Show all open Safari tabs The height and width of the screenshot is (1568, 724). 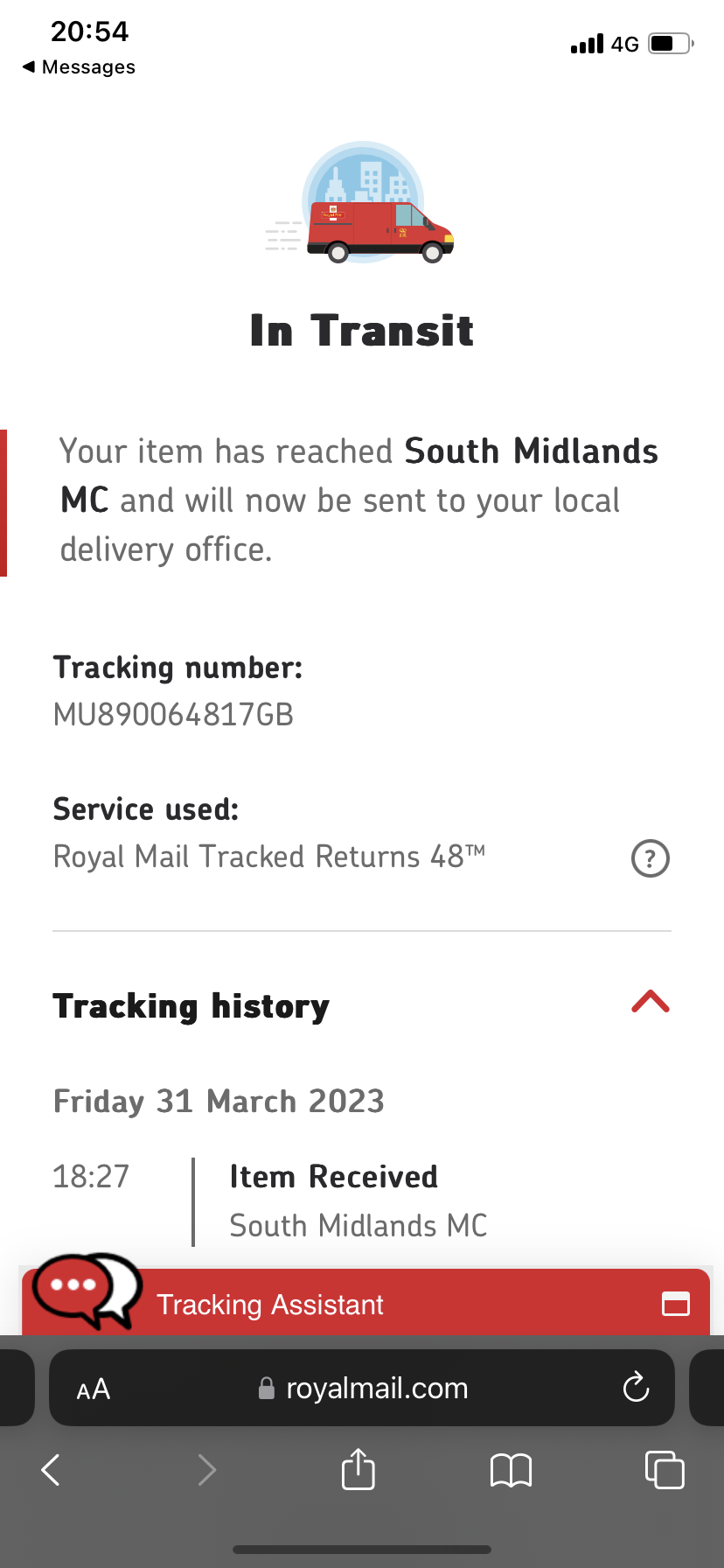click(x=665, y=1470)
